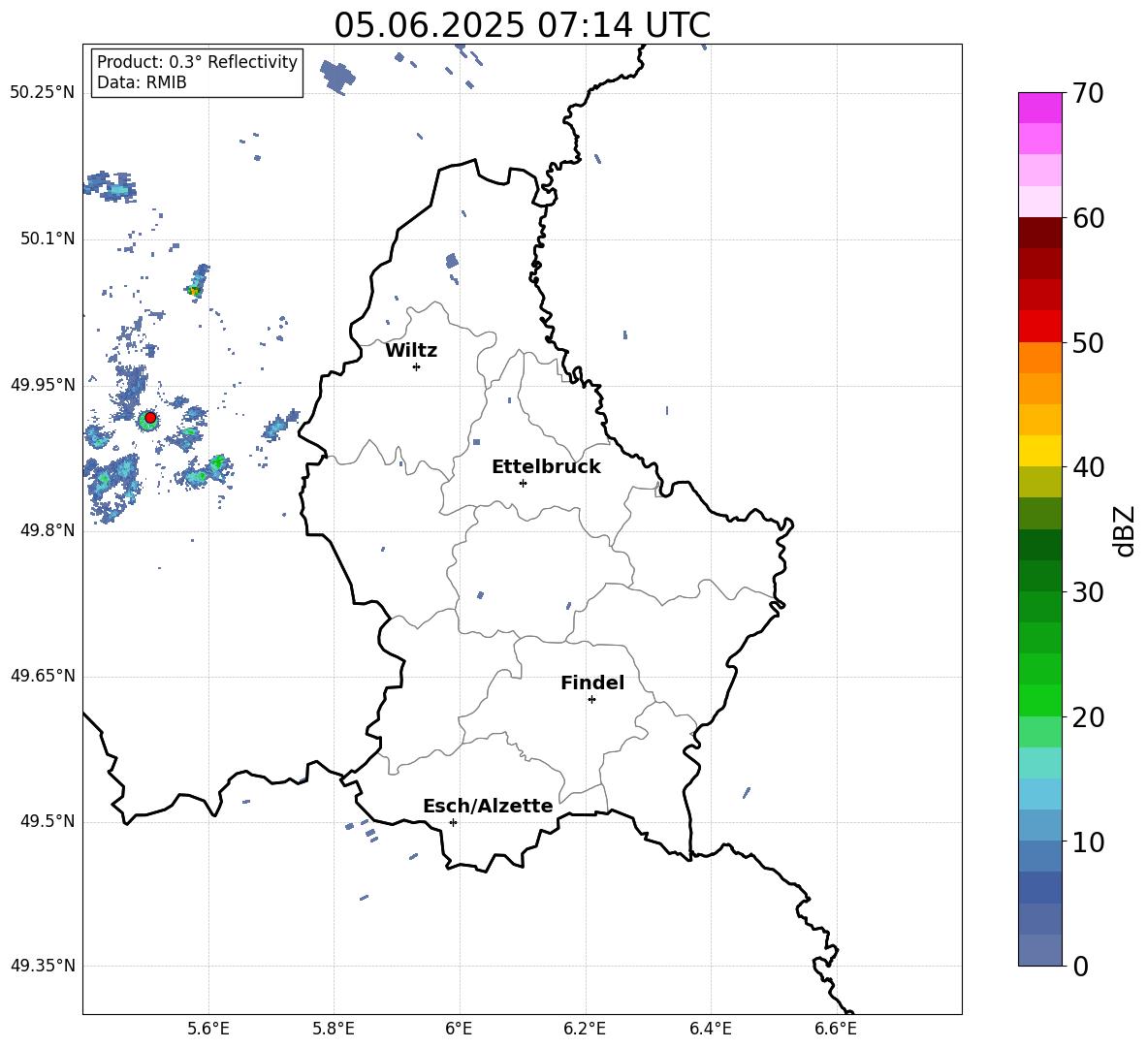Screen dimensions: 1148x1048
Task: Click the 30 tick on colorbar
Action: point(1088,592)
